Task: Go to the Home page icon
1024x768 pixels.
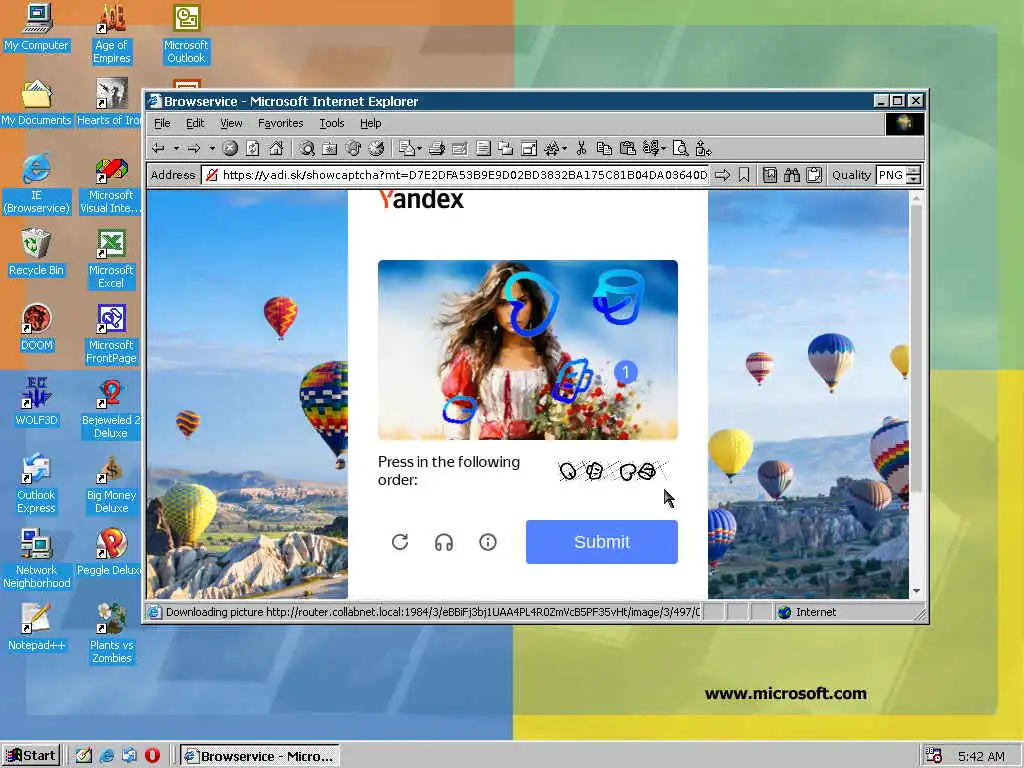Action: (276, 149)
